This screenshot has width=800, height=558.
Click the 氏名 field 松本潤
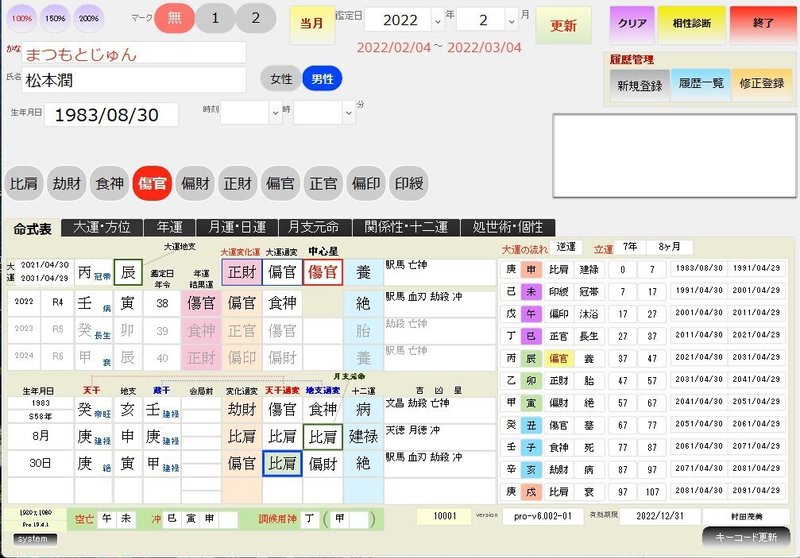[134, 80]
